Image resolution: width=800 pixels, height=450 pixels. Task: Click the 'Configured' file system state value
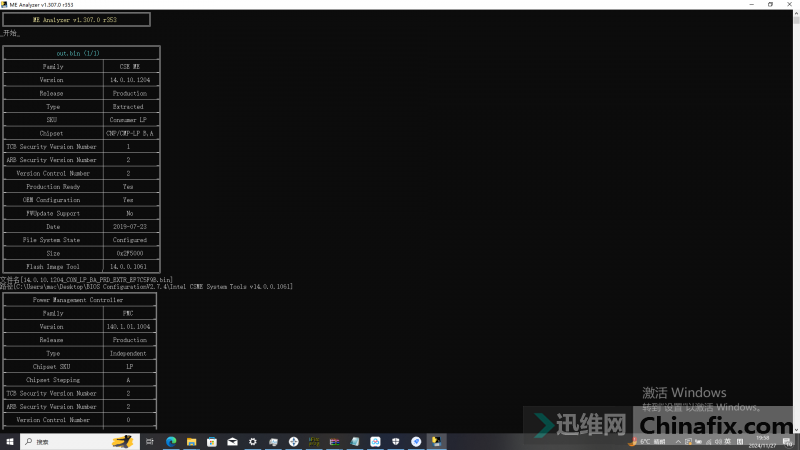coord(130,240)
